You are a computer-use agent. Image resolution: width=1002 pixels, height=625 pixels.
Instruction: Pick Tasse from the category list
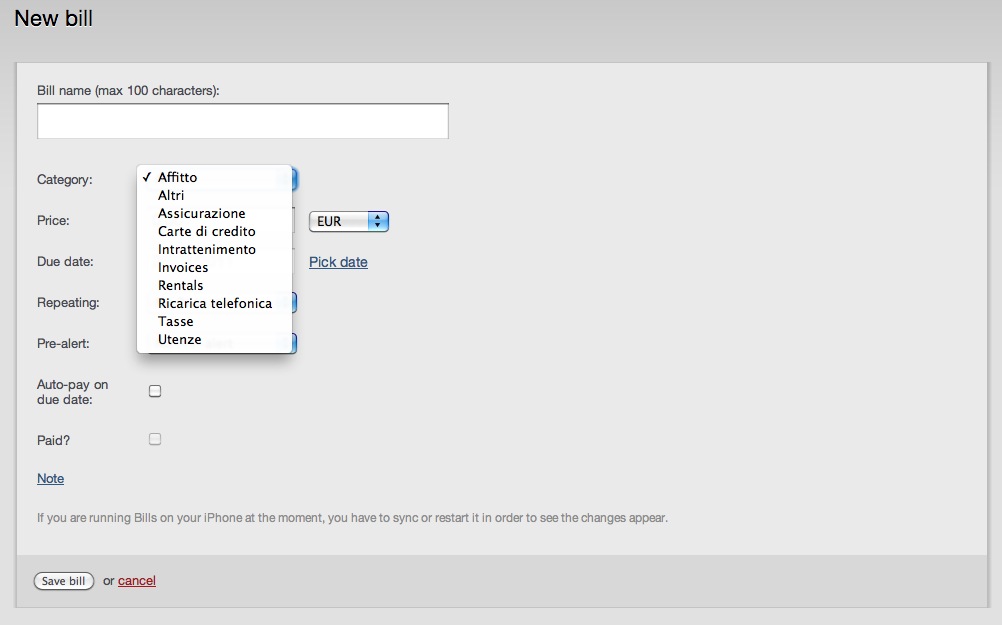pyautogui.click(x=175, y=321)
